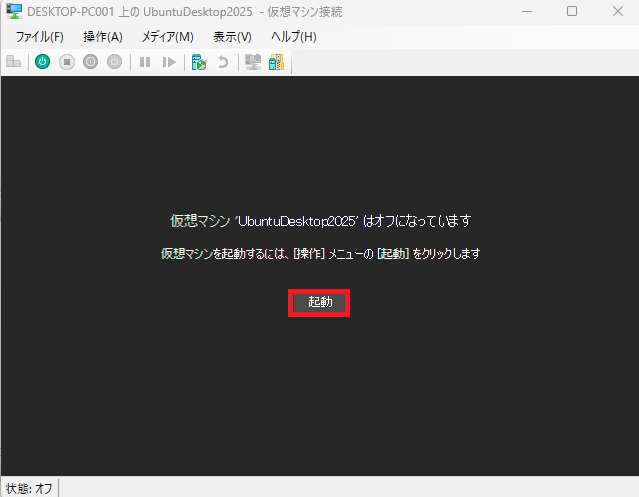Open the 表示(V) menu
Viewport: 639px width, 497px height.
click(232, 37)
